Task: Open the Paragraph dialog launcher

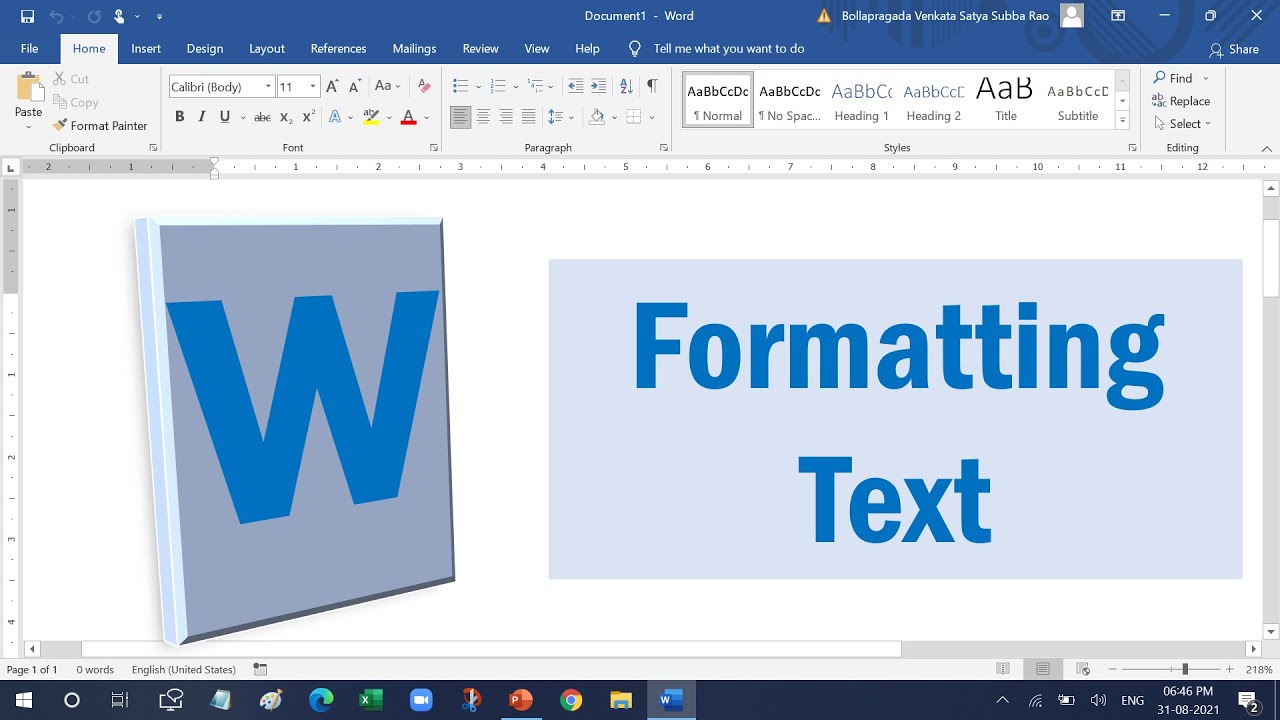Action: (663, 148)
